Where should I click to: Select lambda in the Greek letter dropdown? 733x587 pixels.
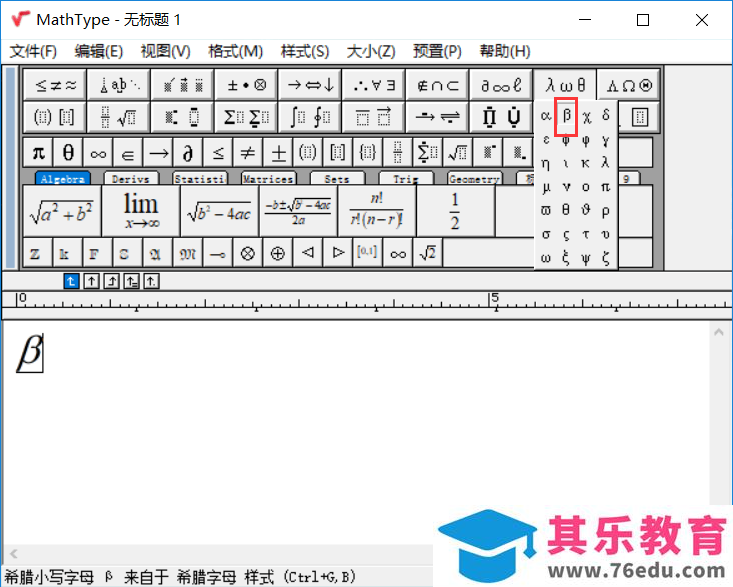605,163
